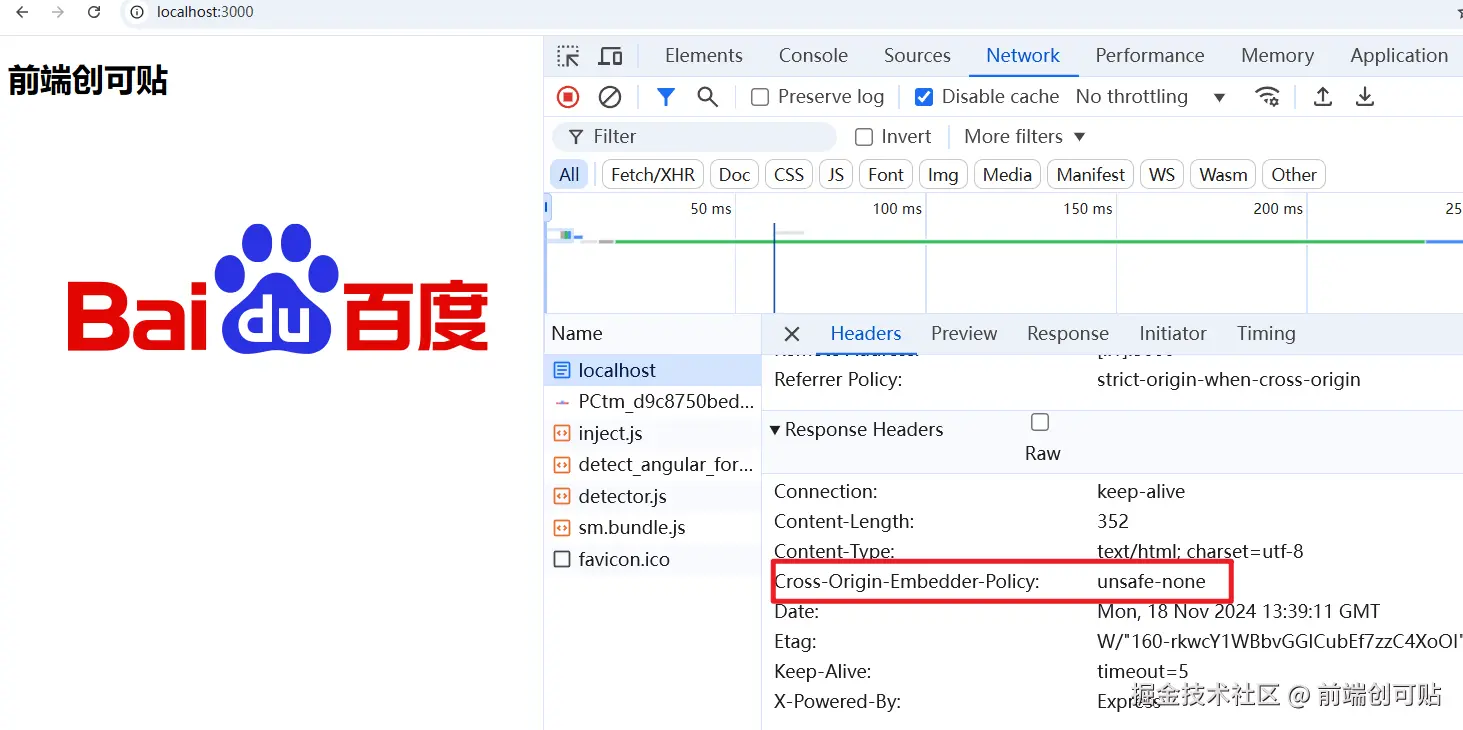Click the strict-origin-when-cross-origin value
The width and height of the screenshot is (1463, 730).
[1228, 380]
